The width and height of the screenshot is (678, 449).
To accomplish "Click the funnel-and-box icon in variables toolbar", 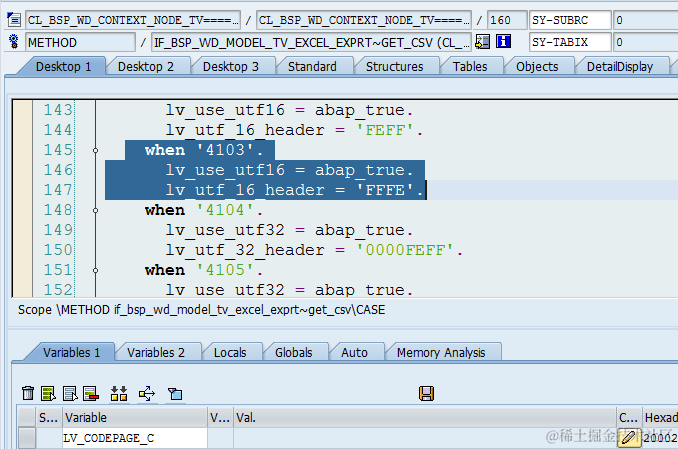I will click(175, 394).
